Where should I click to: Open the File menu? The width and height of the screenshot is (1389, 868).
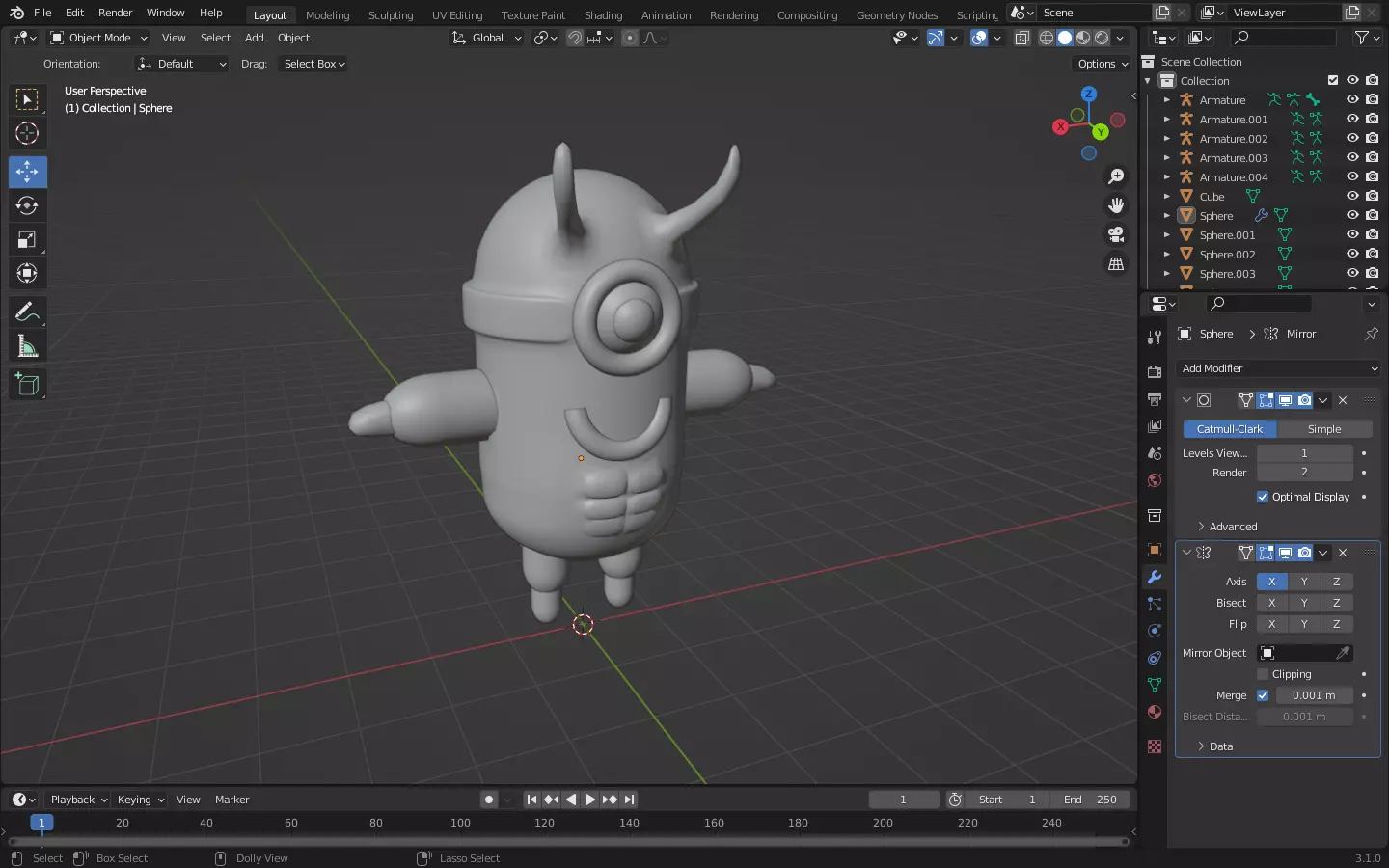(x=42, y=13)
